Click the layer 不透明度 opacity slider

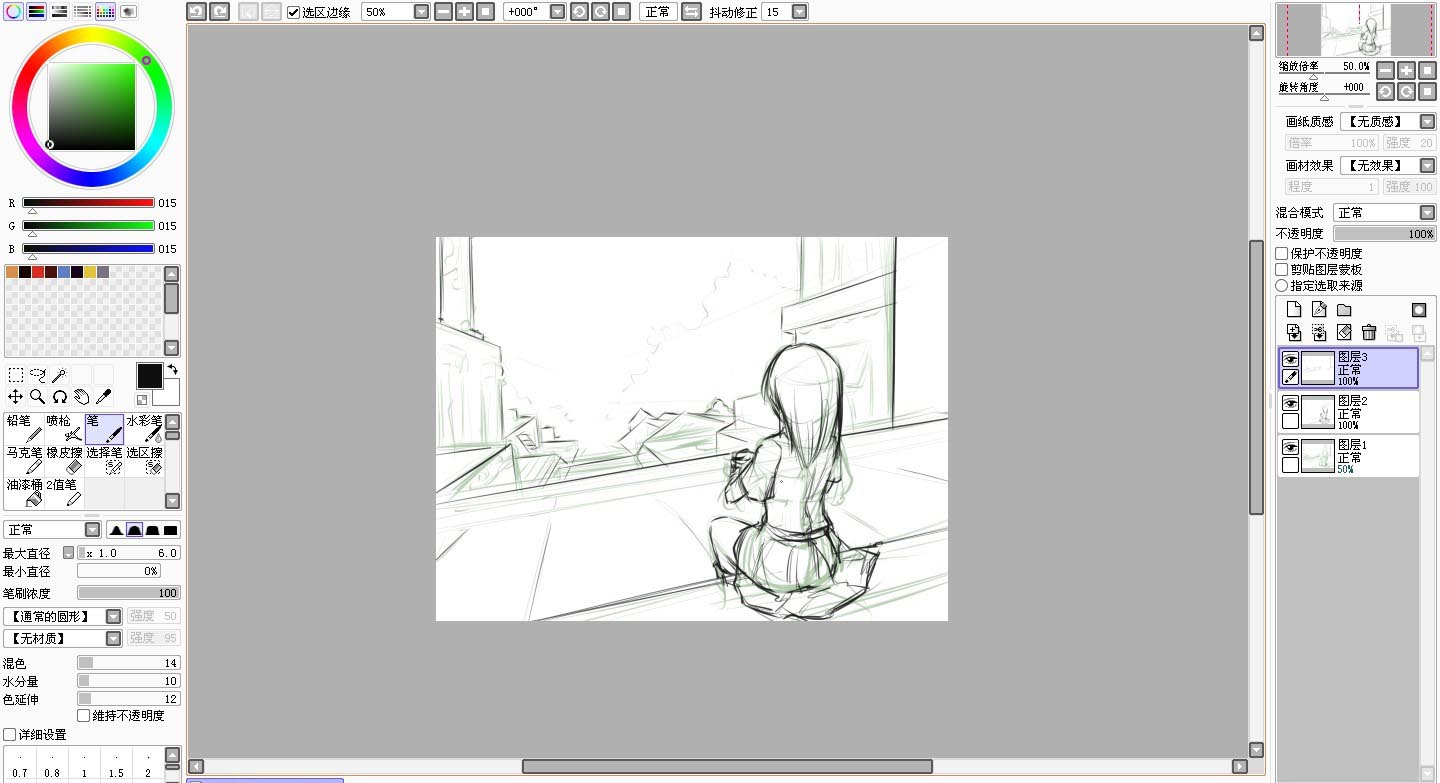click(1385, 234)
